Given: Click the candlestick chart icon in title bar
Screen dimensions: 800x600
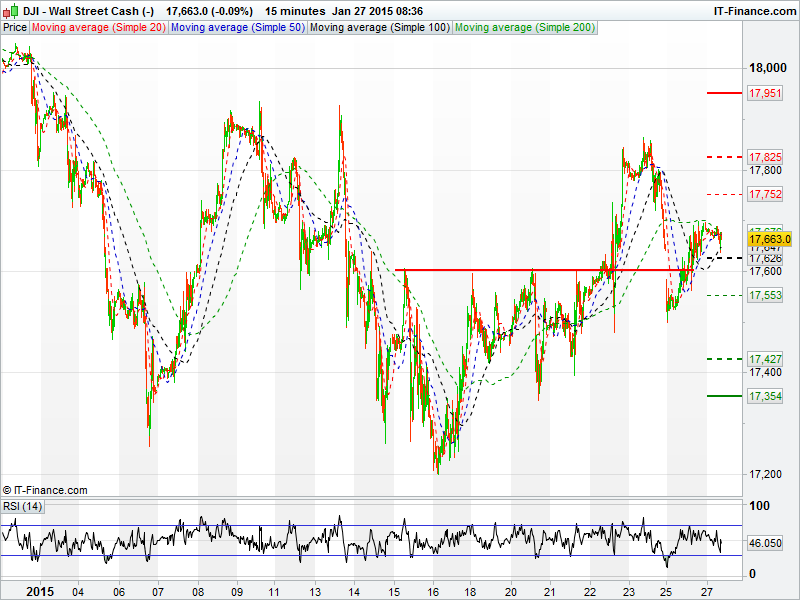Looking at the screenshot, I should point(10,10).
